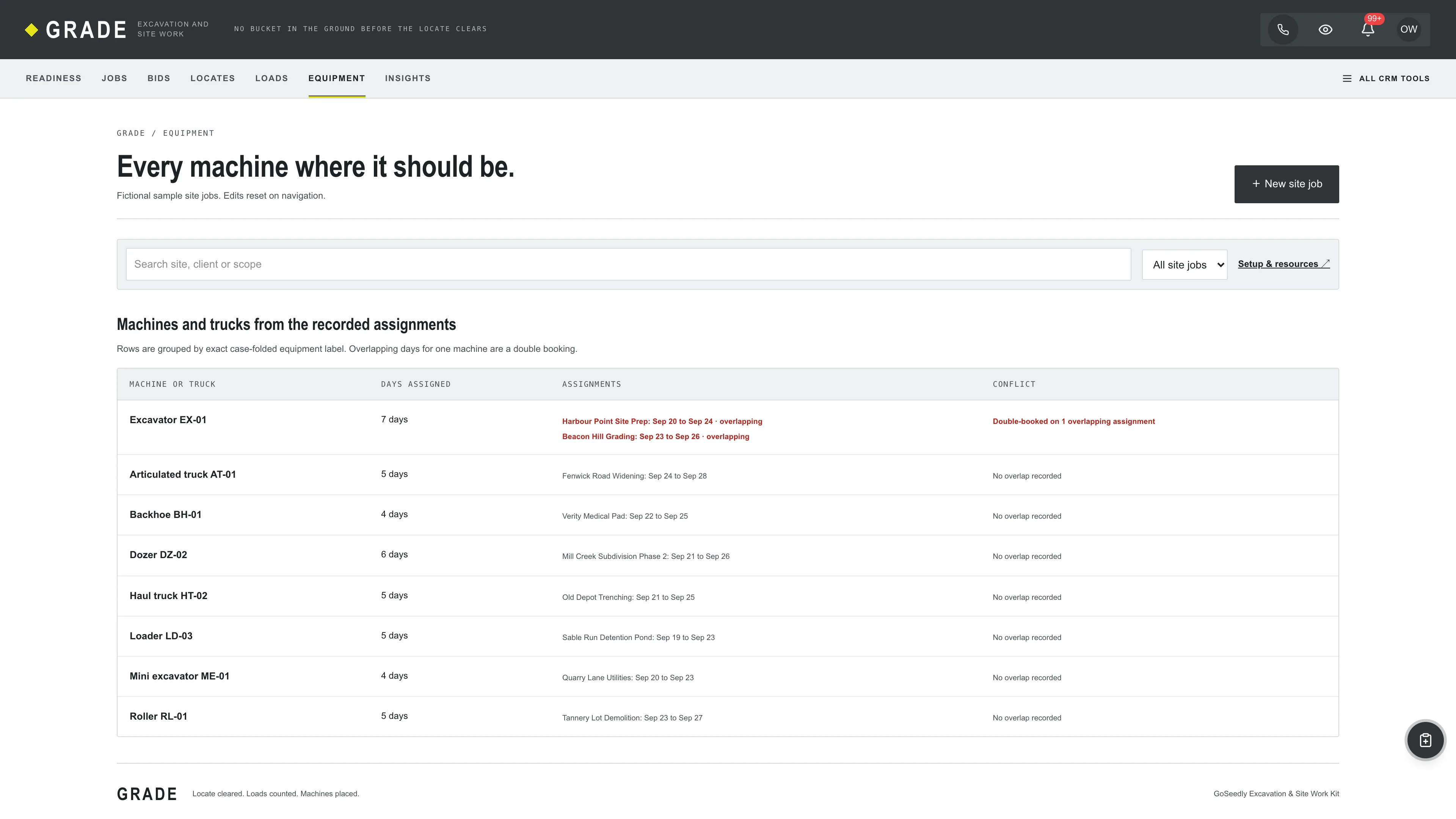This screenshot has height=819, width=1456.
Task: Click the New site job button
Action: coord(1287,184)
